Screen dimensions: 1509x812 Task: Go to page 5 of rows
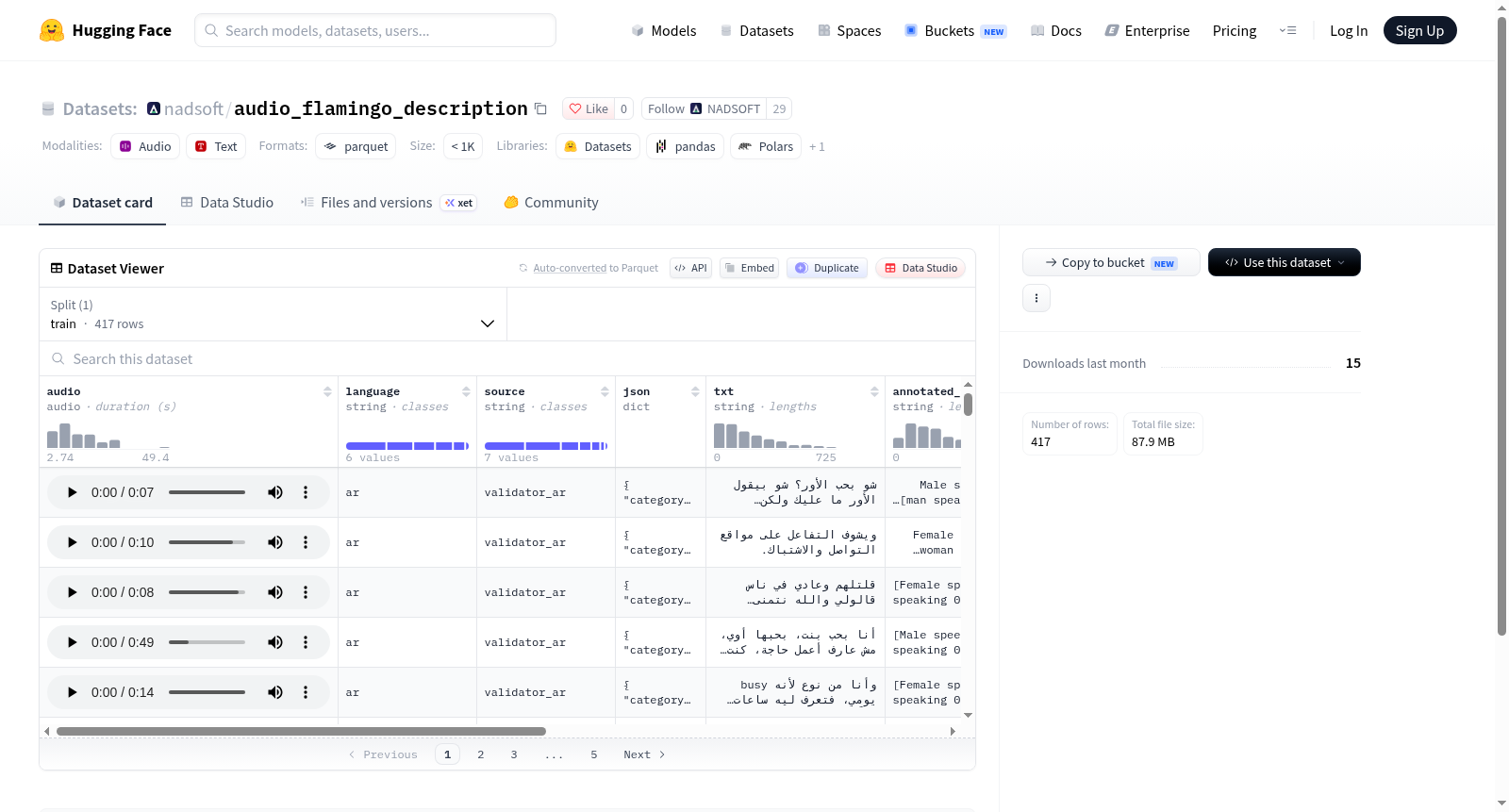pyautogui.click(x=594, y=754)
